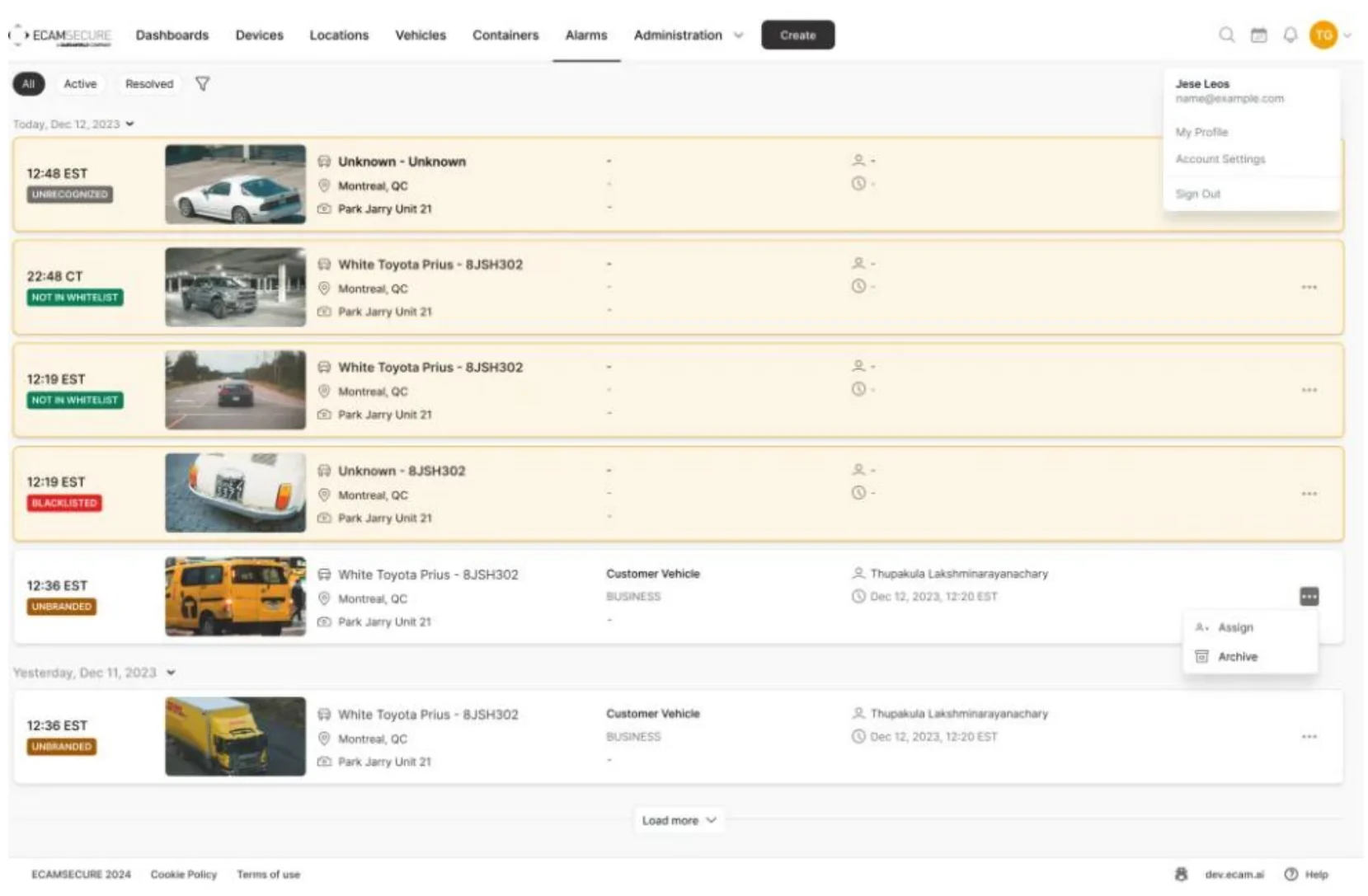Open three-dot menu for BLACKLISTED alarm
The image size is (1368, 896).
(1309, 494)
